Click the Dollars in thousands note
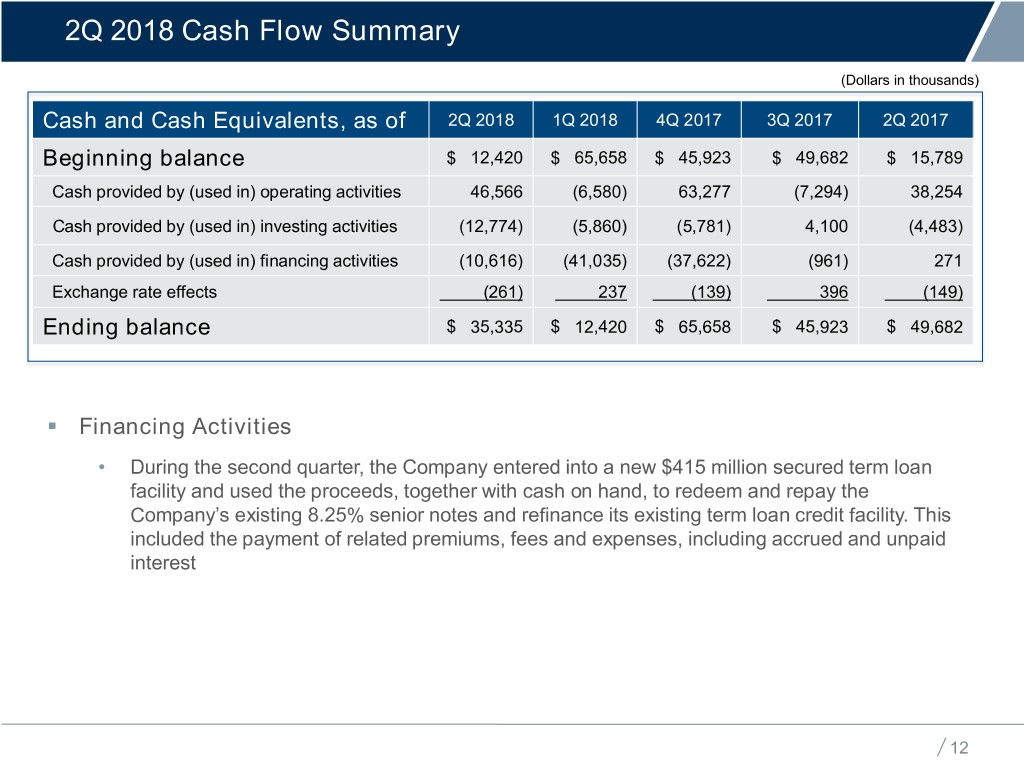 click(x=909, y=80)
